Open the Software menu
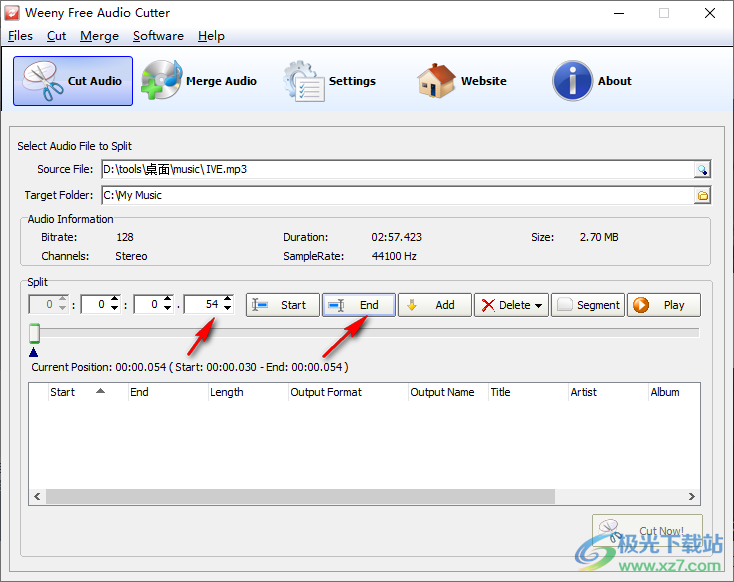This screenshot has height=582, width=734. click(158, 36)
